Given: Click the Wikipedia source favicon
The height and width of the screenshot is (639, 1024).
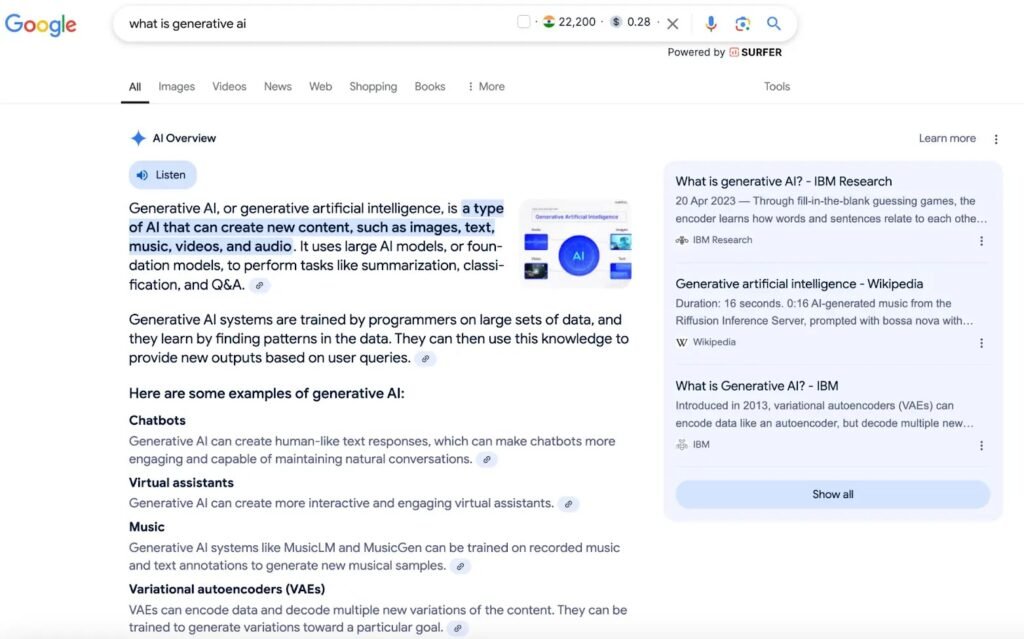Looking at the screenshot, I should 682,342.
